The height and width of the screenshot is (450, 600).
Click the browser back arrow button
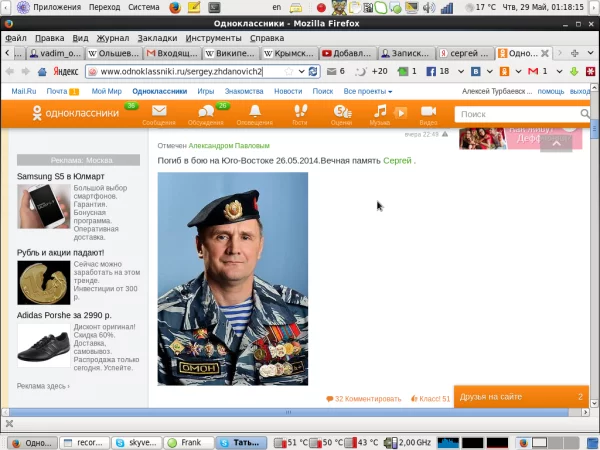pos(11,72)
